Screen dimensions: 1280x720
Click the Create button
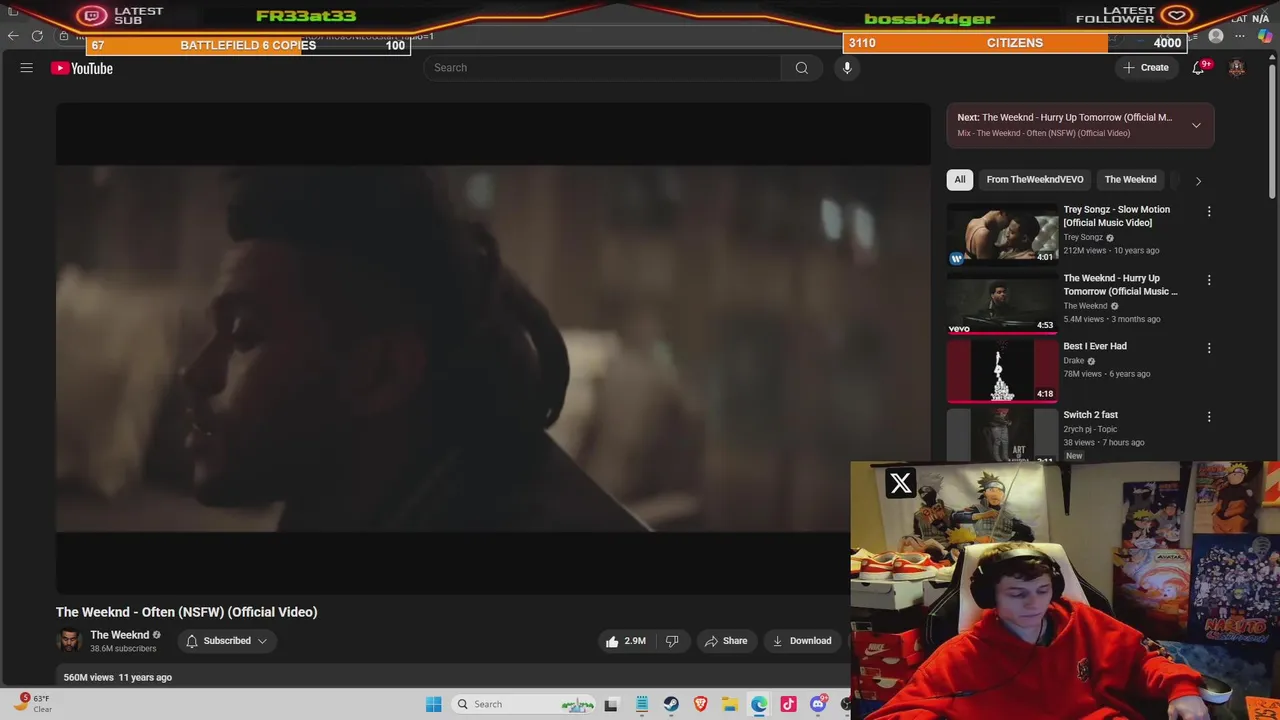click(x=1146, y=68)
